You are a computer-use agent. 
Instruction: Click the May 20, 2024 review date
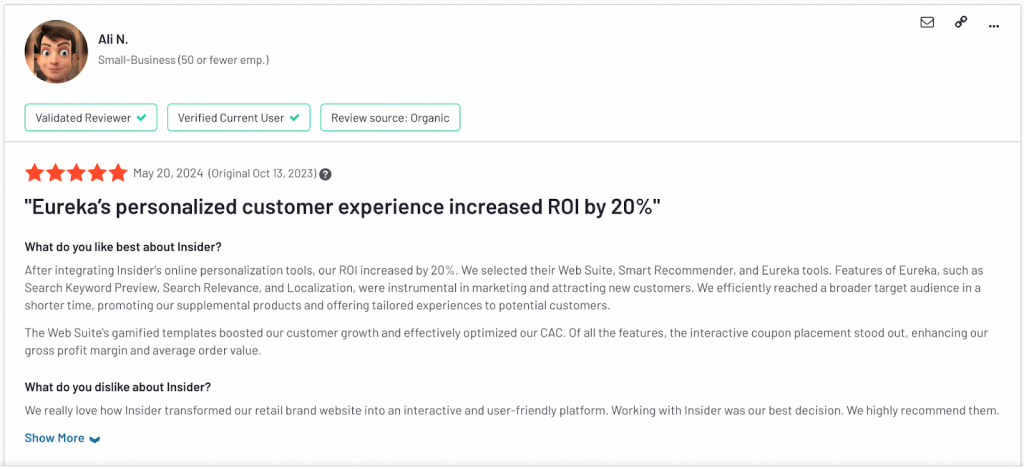[x=170, y=174]
